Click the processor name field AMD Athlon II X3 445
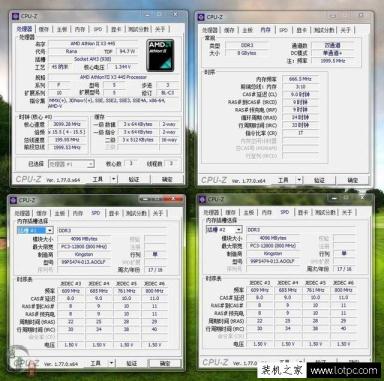The height and width of the screenshot is (381, 384). pyautogui.click(x=93, y=43)
